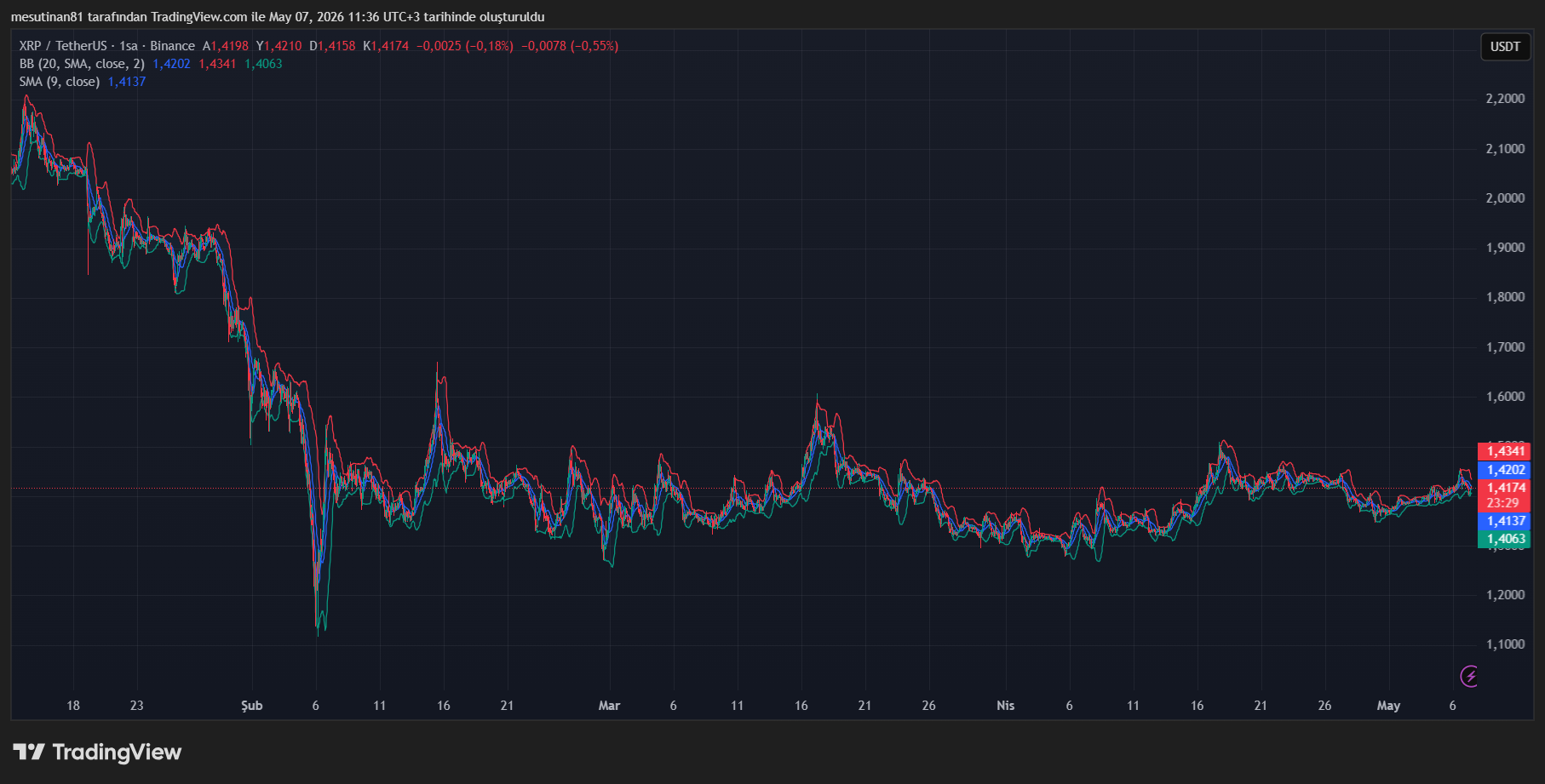Click the BB (20, SMA, close, 2) indicator label

(82, 64)
